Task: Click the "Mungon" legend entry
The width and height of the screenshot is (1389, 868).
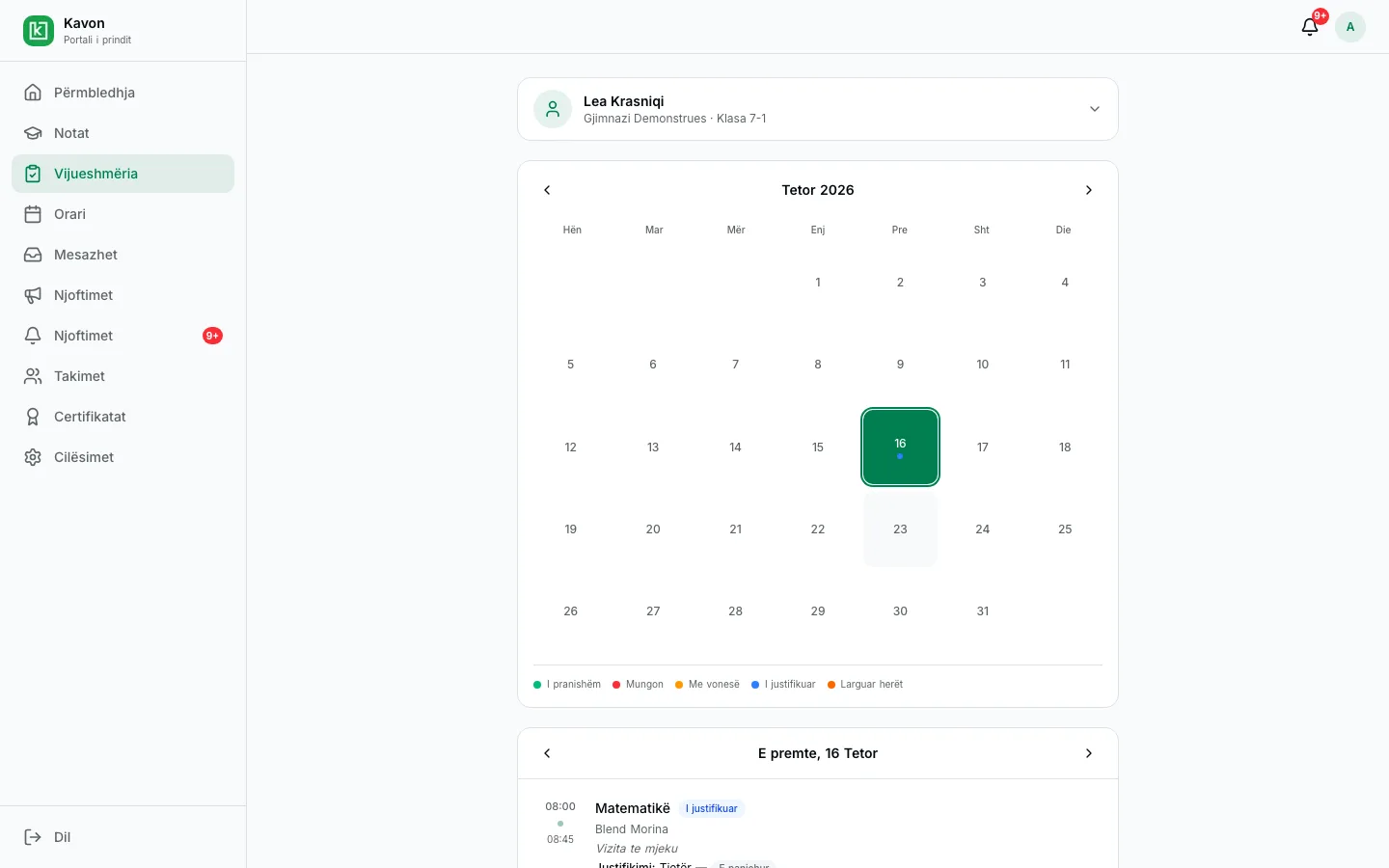Action: coord(638,685)
